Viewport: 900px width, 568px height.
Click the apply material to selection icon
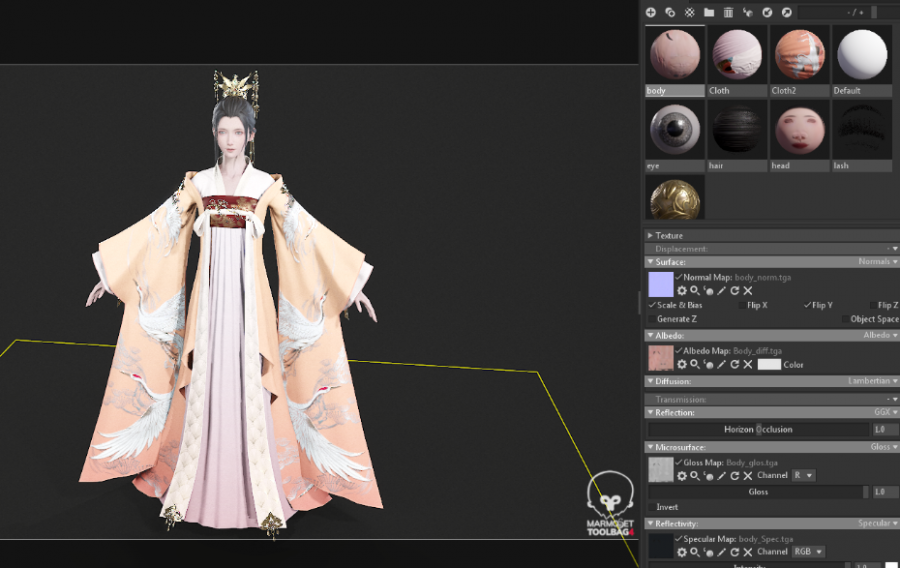(x=747, y=12)
